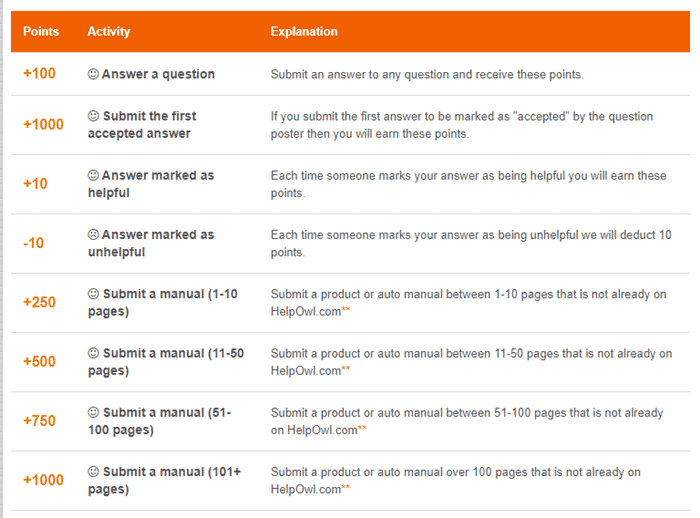700x518 pixels.
Task: Click the Points column header
Action: 41,31
